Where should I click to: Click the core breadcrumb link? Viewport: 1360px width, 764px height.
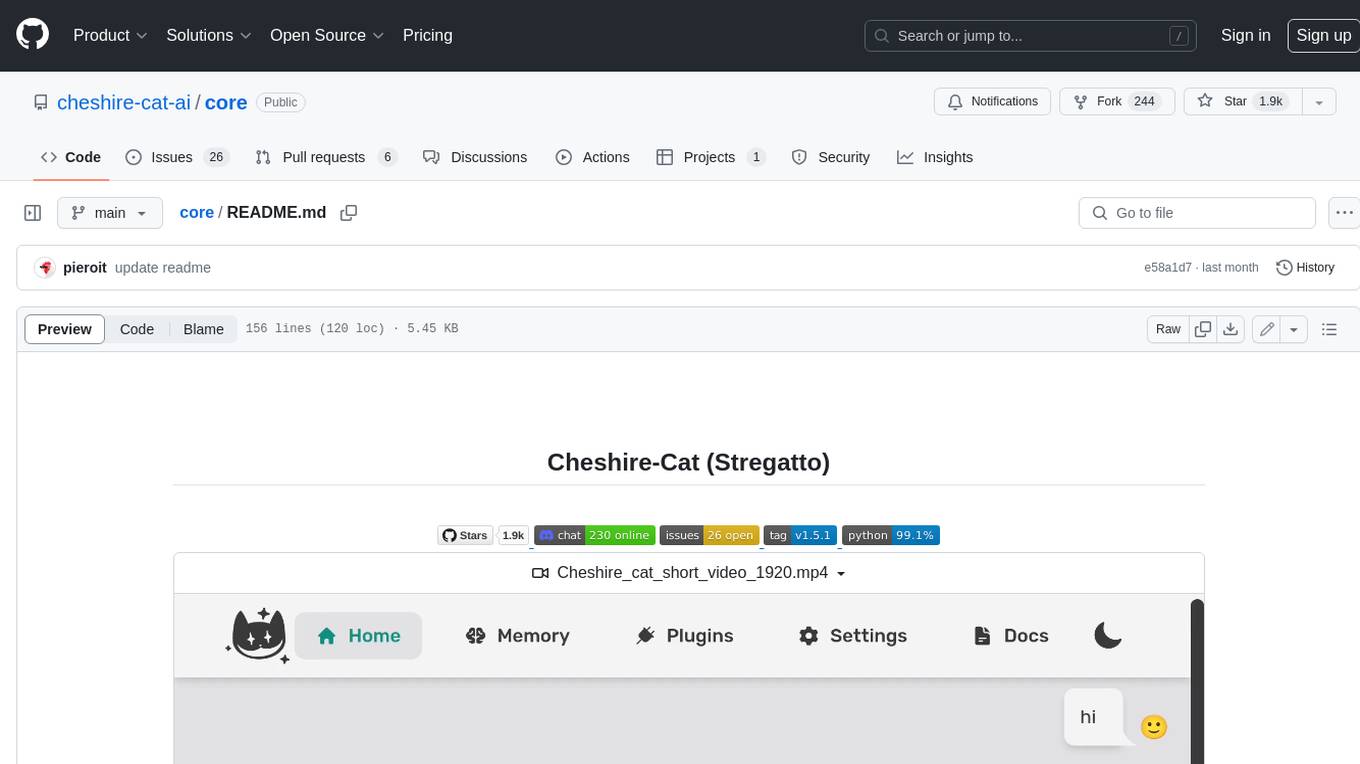click(x=196, y=213)
